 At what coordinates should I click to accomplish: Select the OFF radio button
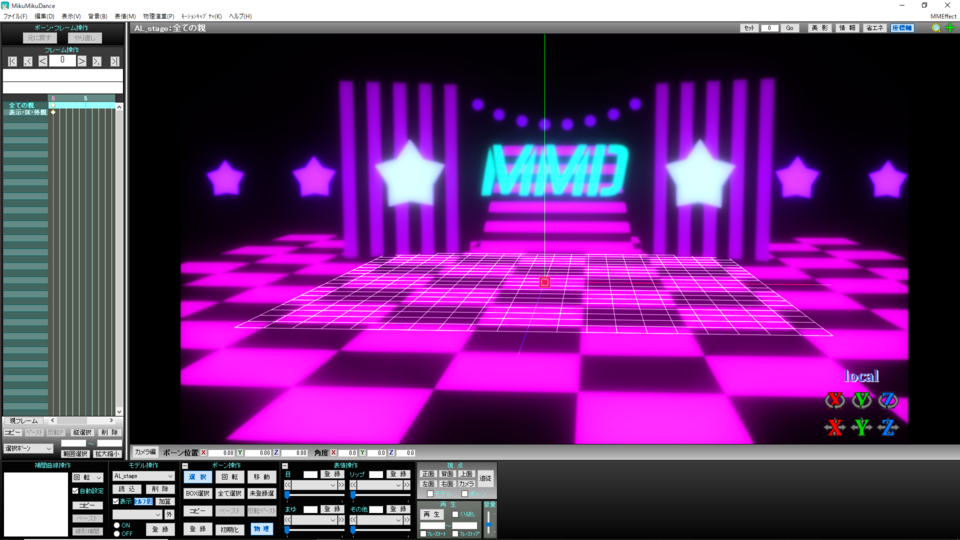(x=116, y=533)
